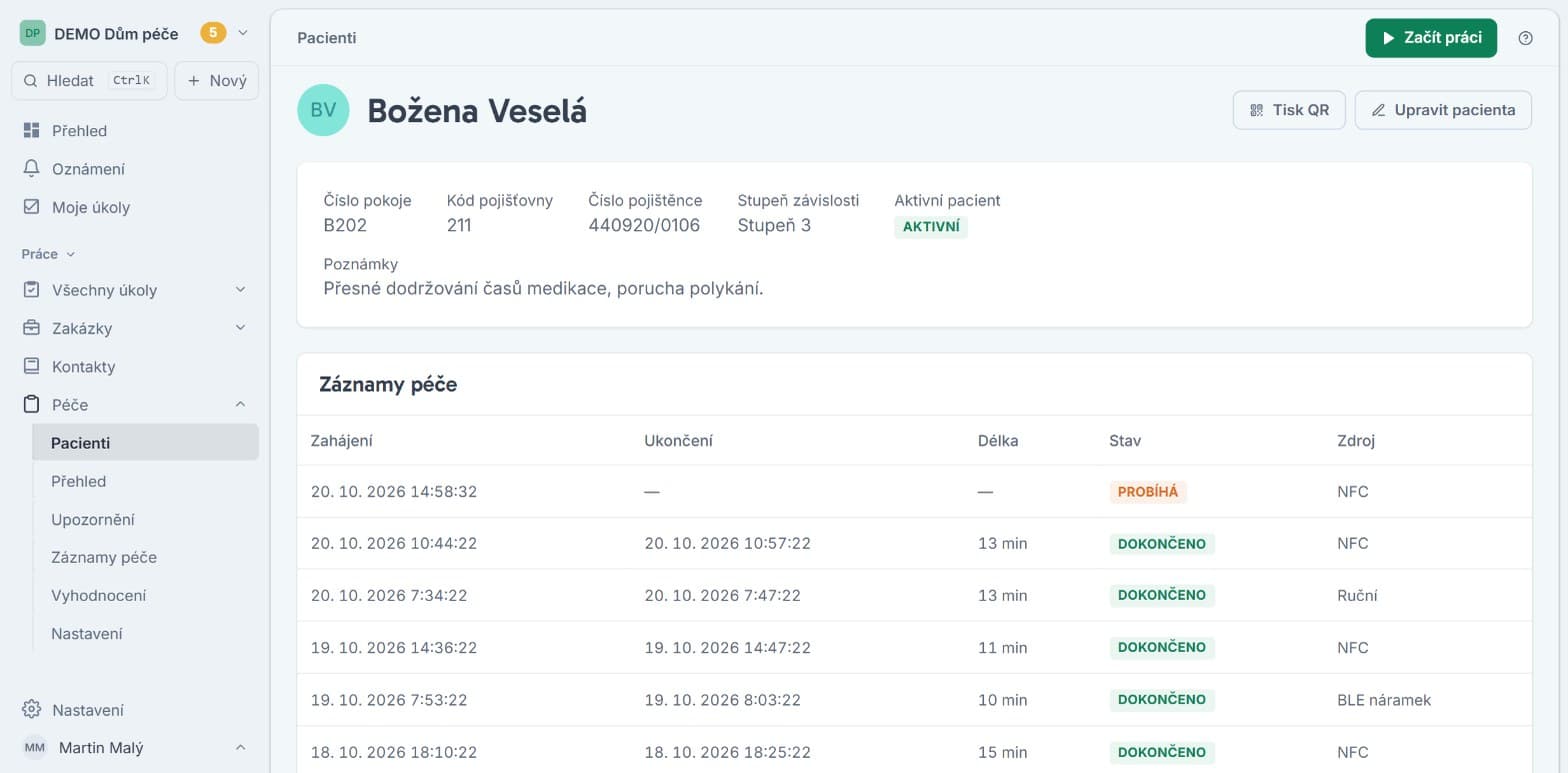Expand the Všechny úkoly chevron

[240, 290]
